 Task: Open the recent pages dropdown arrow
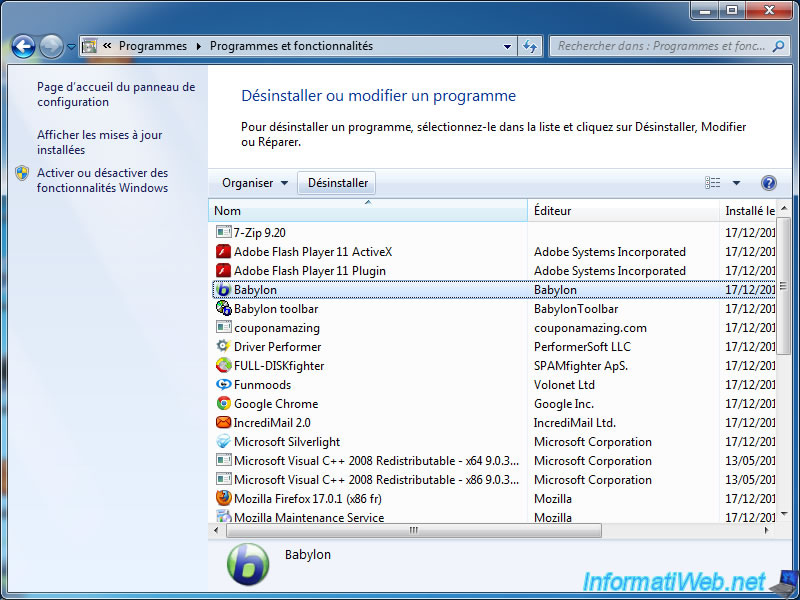[x=71, y=46]
